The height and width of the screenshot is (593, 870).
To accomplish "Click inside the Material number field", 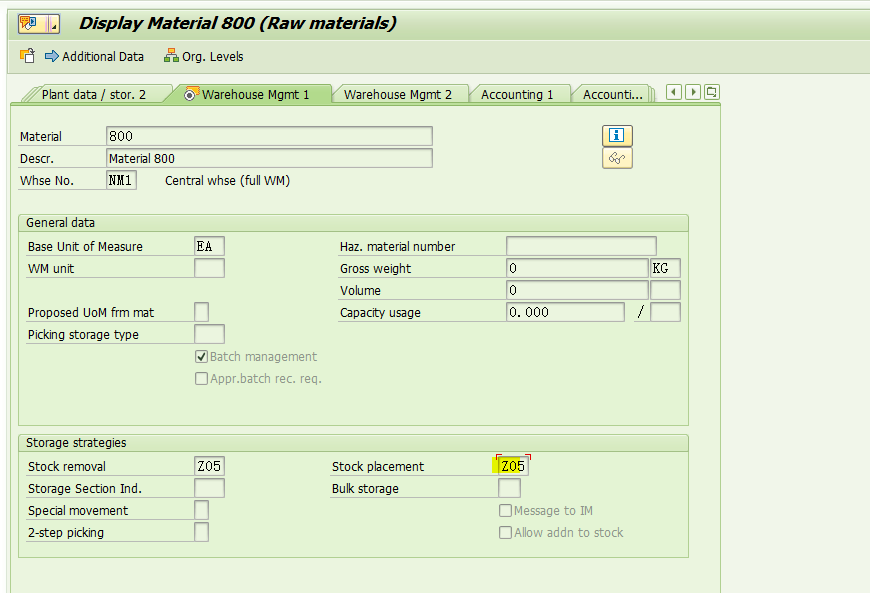I will coord(270,136).
